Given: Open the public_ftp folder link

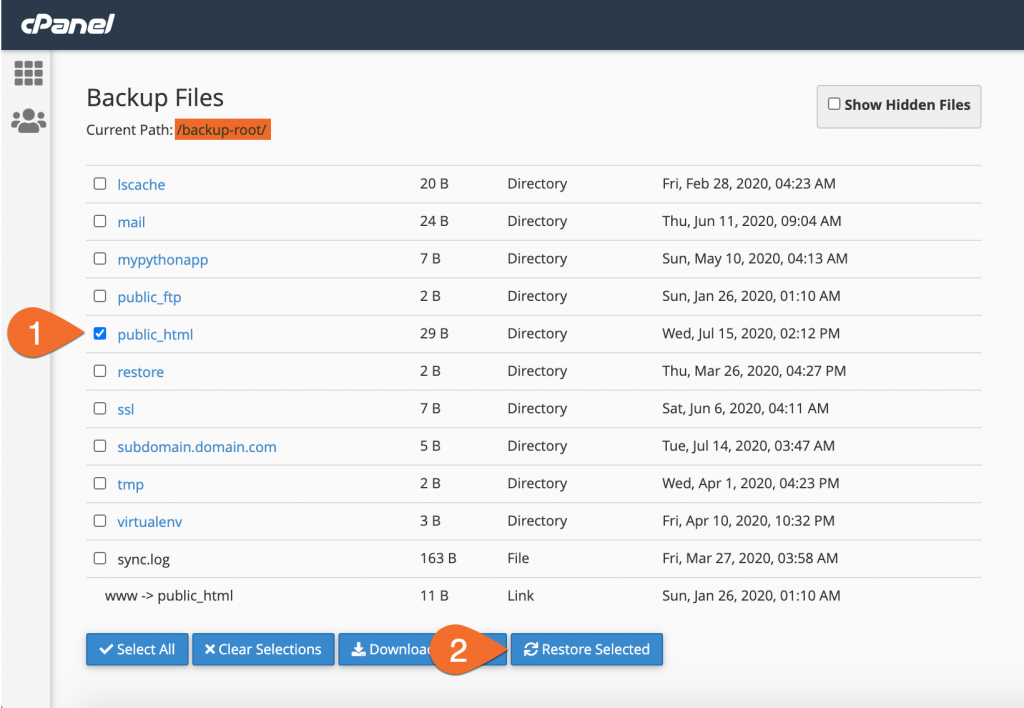Looking at the screenshot, I should point(149,297).
